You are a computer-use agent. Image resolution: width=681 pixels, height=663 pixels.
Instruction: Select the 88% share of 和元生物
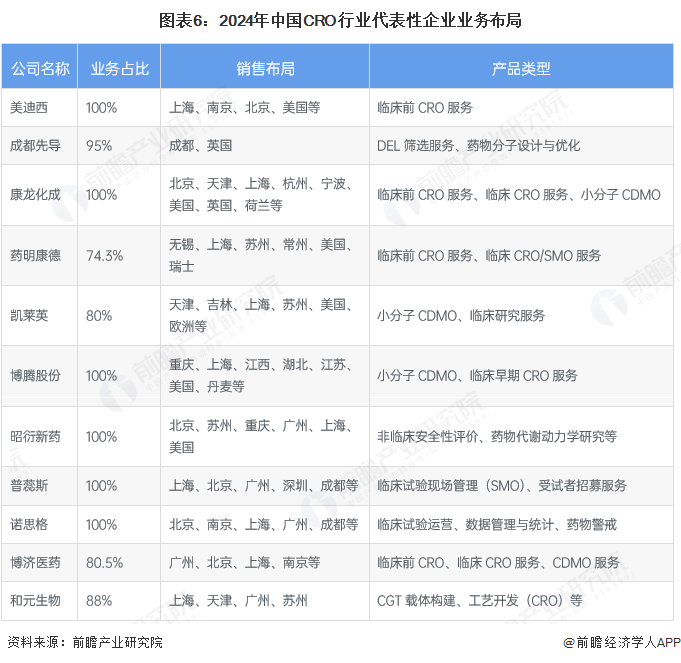(x=99, y=600)
